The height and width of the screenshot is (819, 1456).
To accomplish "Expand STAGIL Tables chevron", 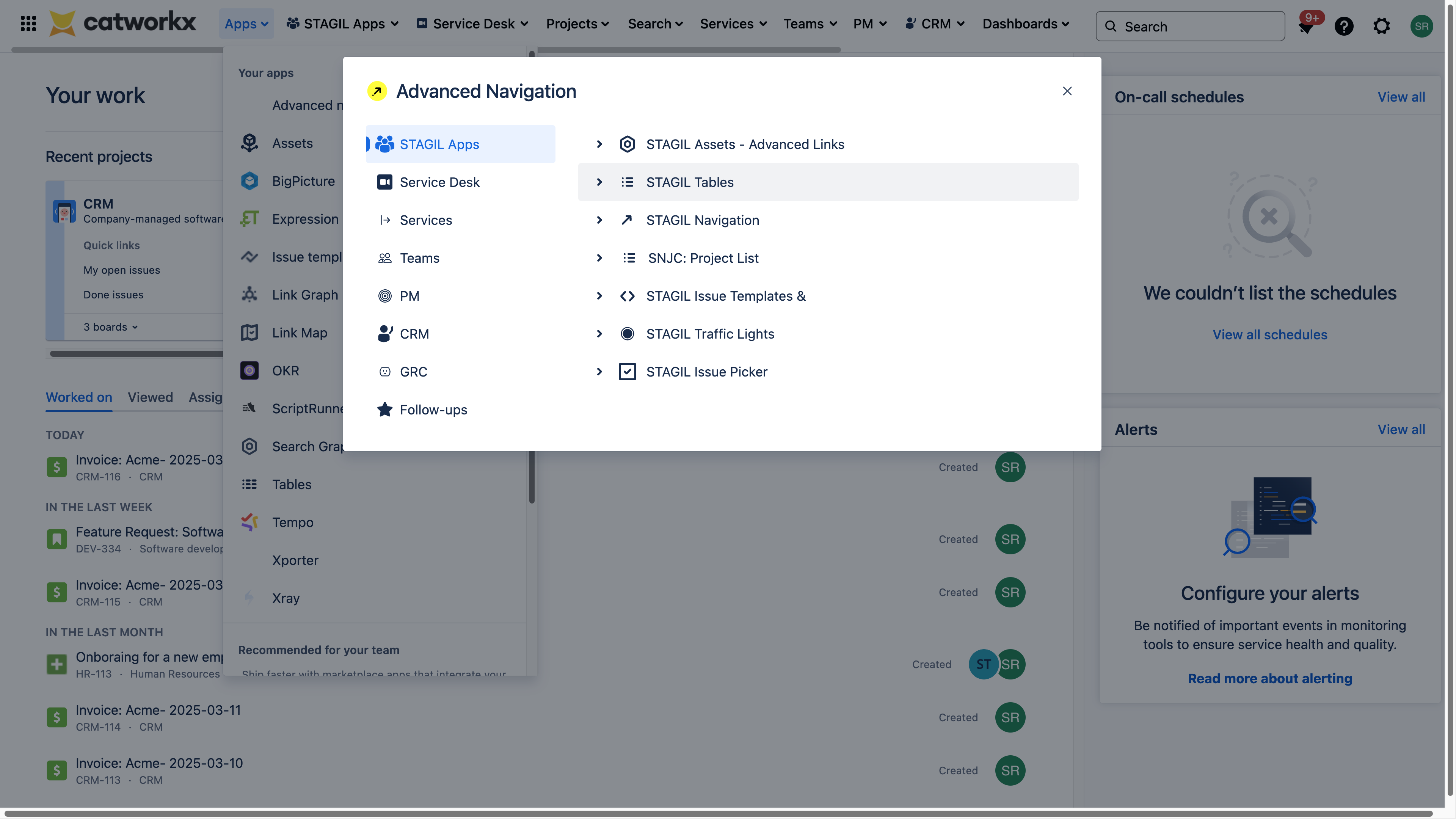I will tap(600, 182).
